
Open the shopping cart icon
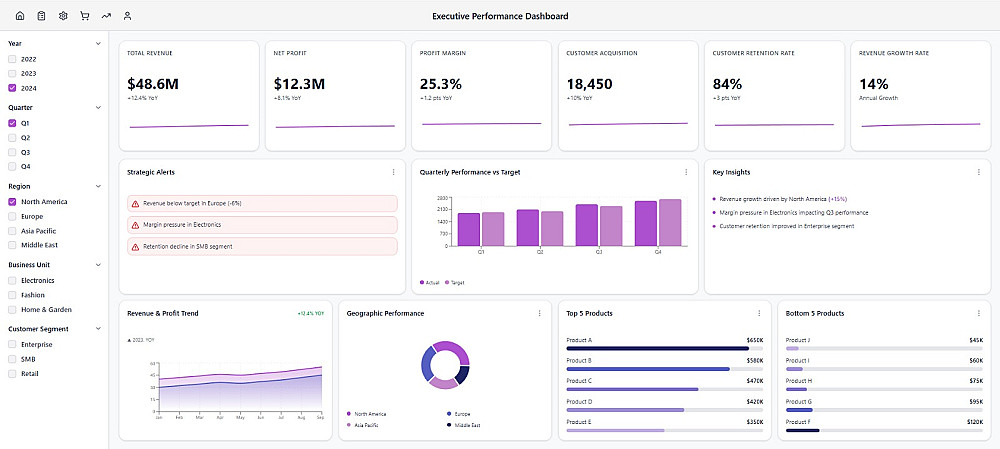85,16
